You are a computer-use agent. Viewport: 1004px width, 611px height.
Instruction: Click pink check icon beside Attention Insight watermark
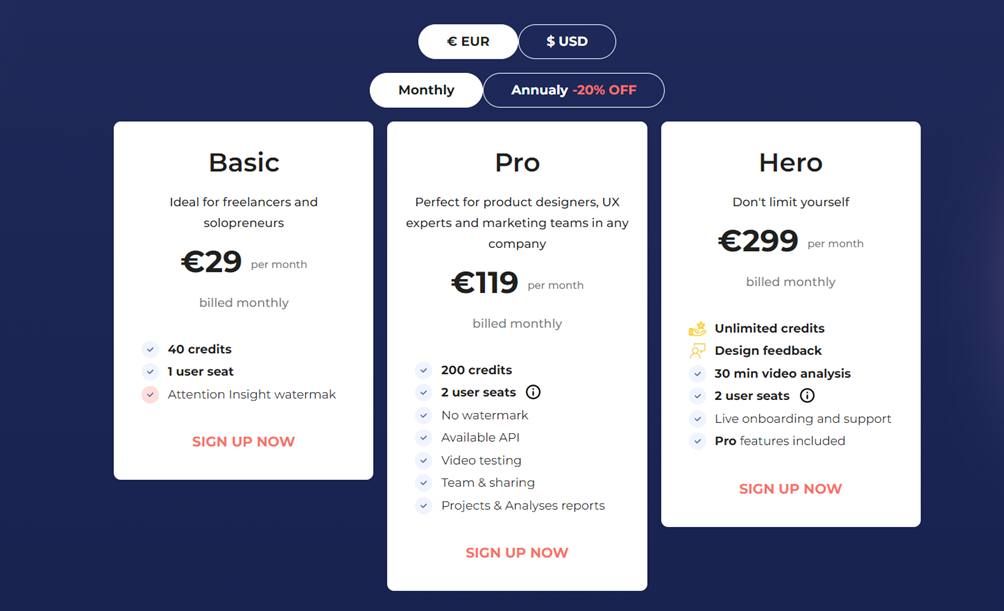click(x=150, y=394)
